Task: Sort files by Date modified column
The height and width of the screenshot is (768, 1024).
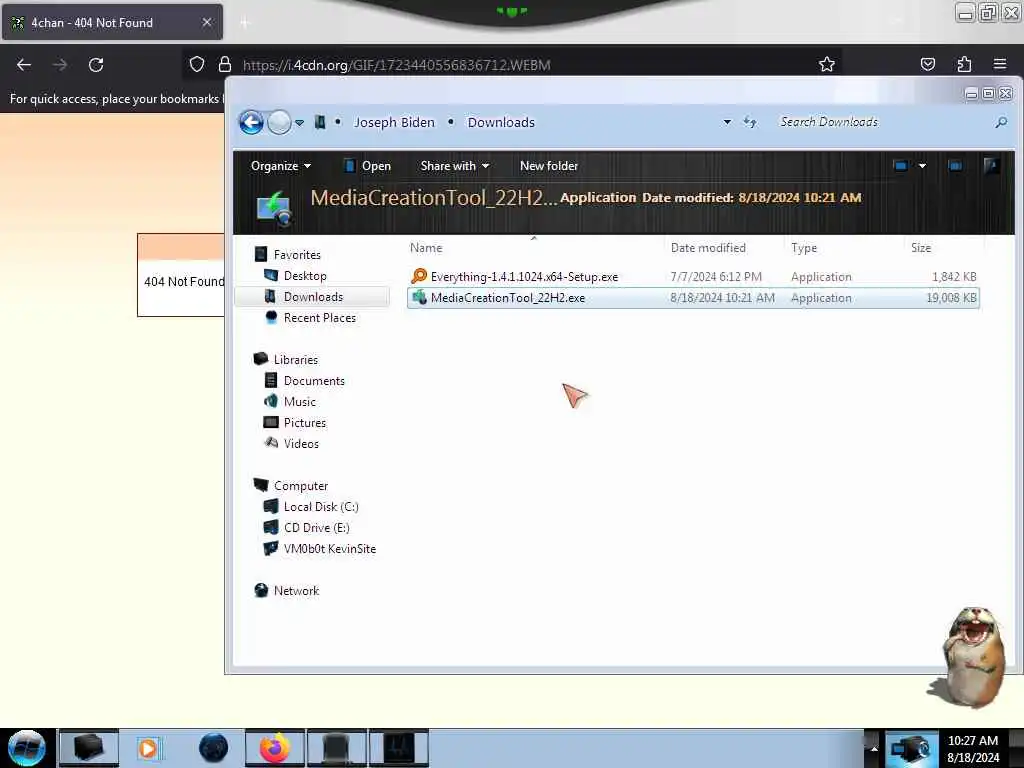Action: tap(708, 248)
